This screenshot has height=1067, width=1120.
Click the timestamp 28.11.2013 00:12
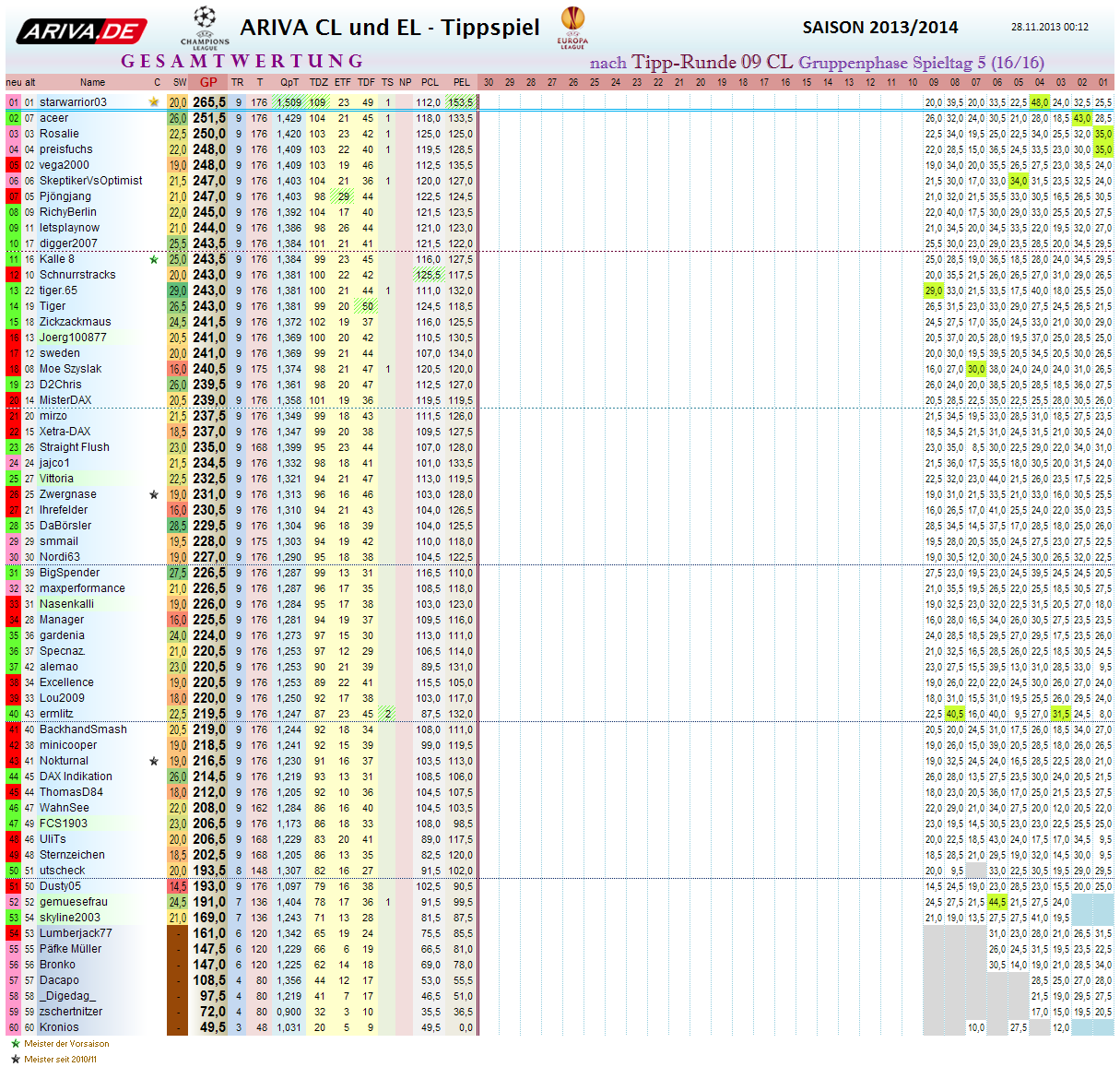tap(1050, 28)
